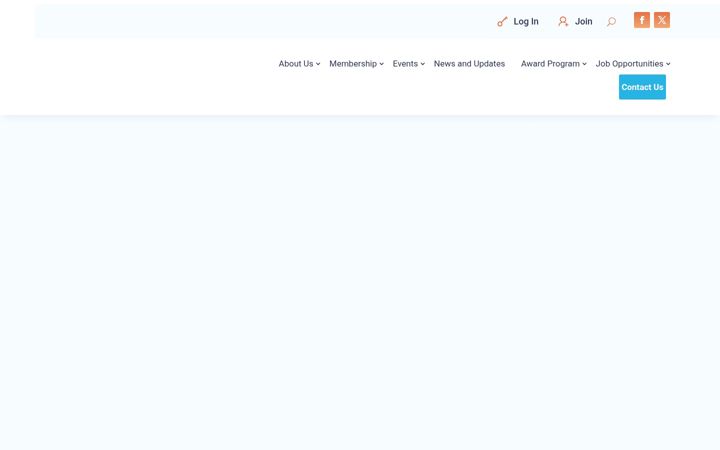The height and width of the screenshot is (450, 720).
Task: Open the X (Twitter) social icon
Action: (662, 20)
